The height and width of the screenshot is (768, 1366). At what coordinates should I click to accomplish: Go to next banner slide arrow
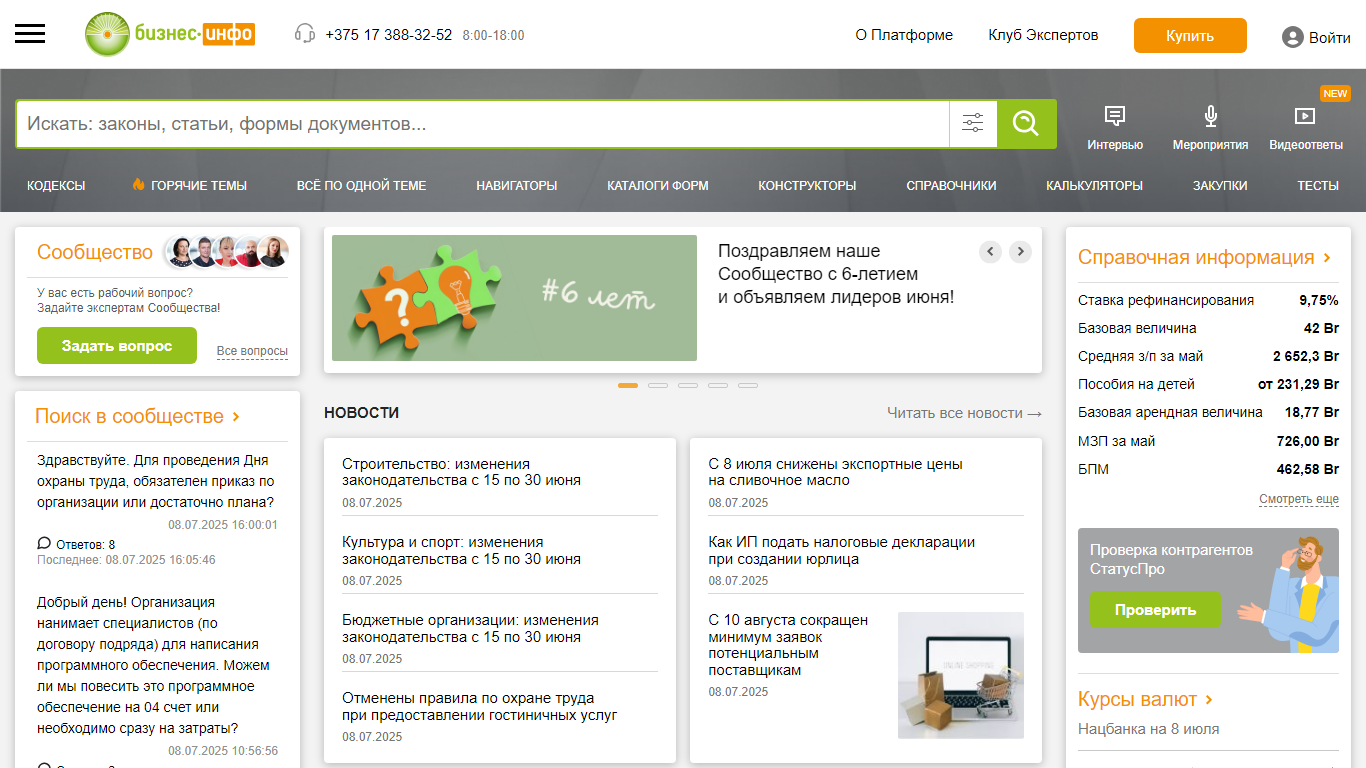[1020, 252]
